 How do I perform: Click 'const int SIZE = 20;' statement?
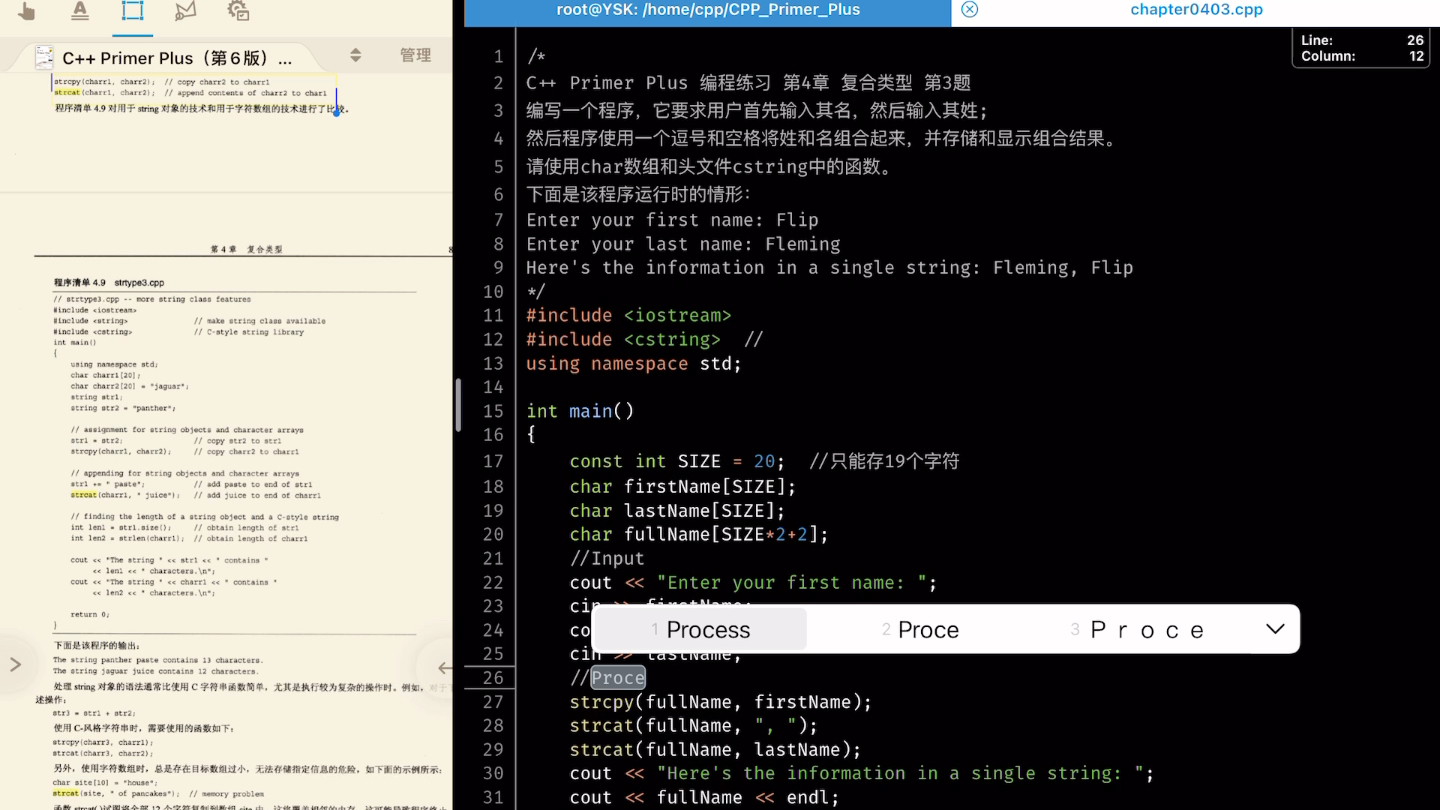(x=677, y=461)
